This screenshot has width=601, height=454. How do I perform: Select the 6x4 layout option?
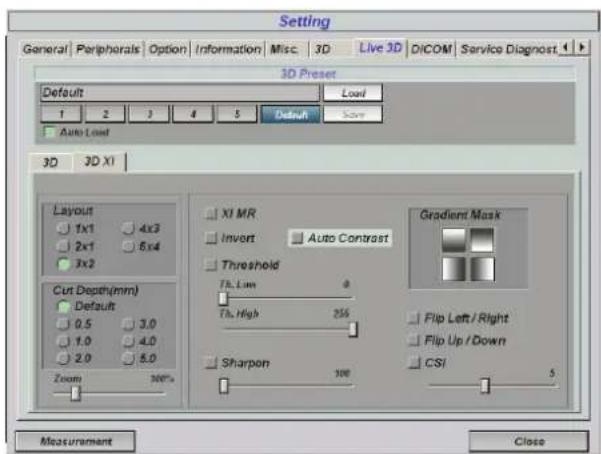pos(128,246)
